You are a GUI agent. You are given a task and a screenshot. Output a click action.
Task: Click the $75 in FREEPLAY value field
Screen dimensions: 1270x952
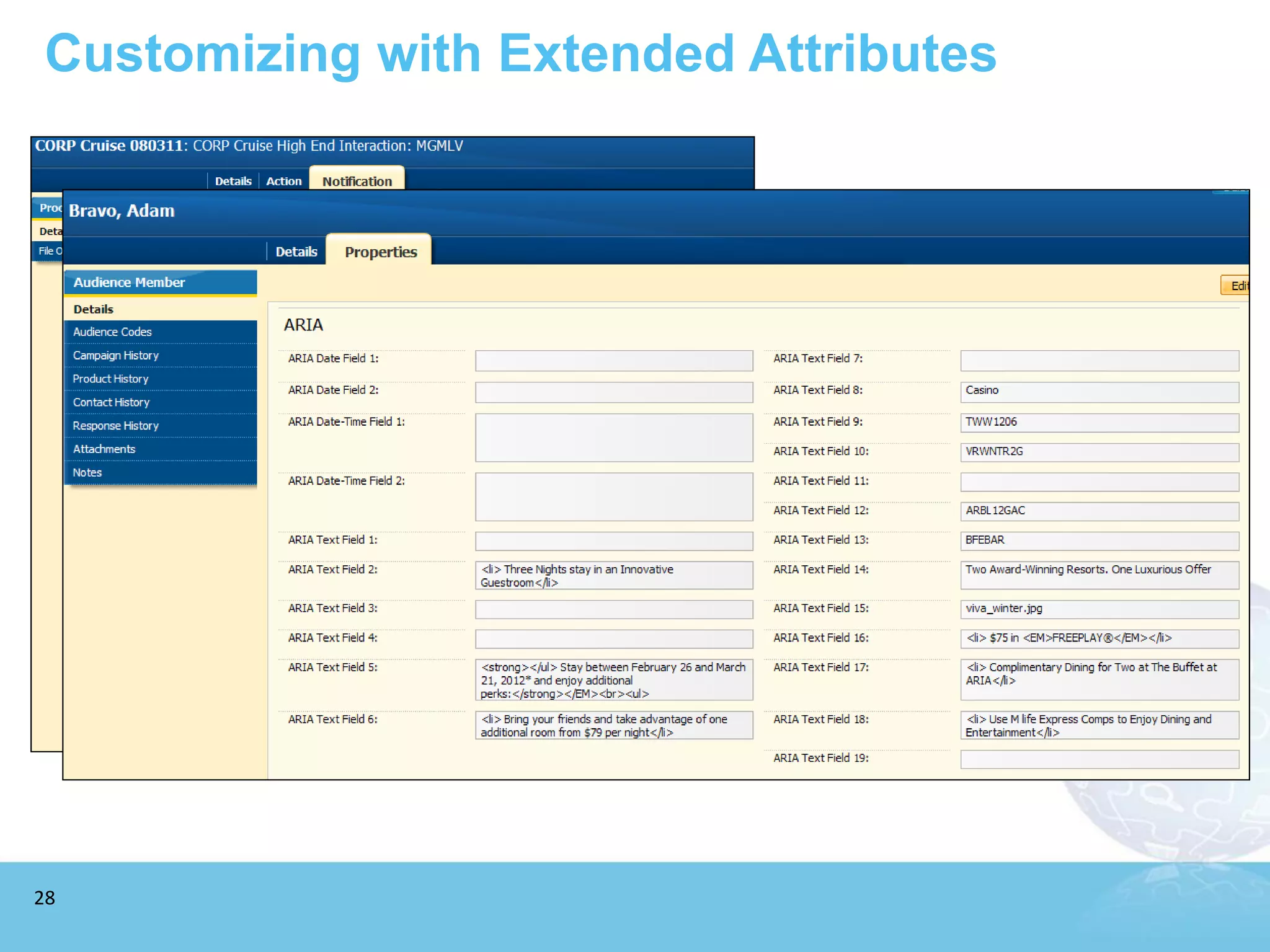point(1099,639)
